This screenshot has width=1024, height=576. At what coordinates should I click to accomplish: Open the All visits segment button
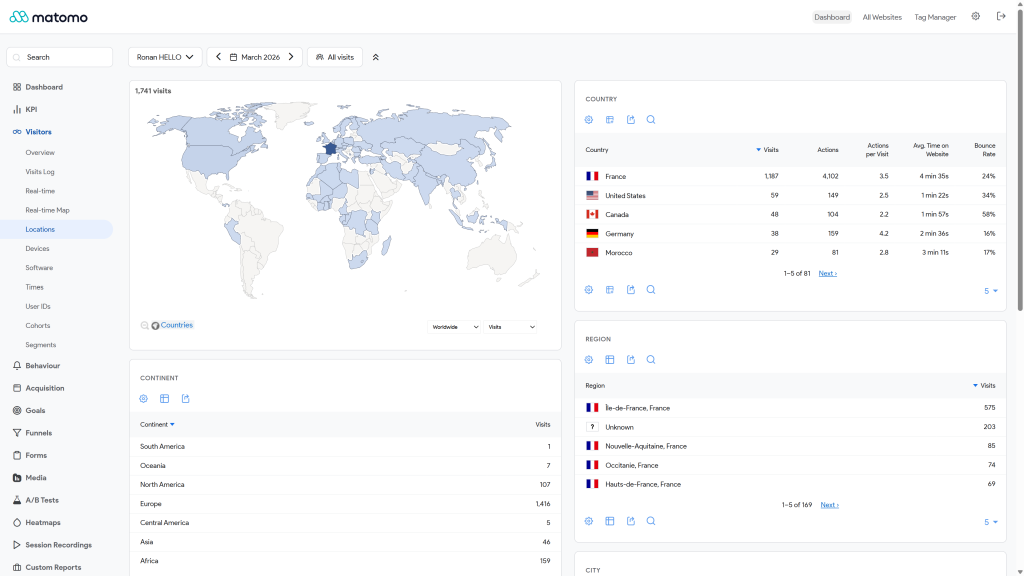tap(335, 57)
